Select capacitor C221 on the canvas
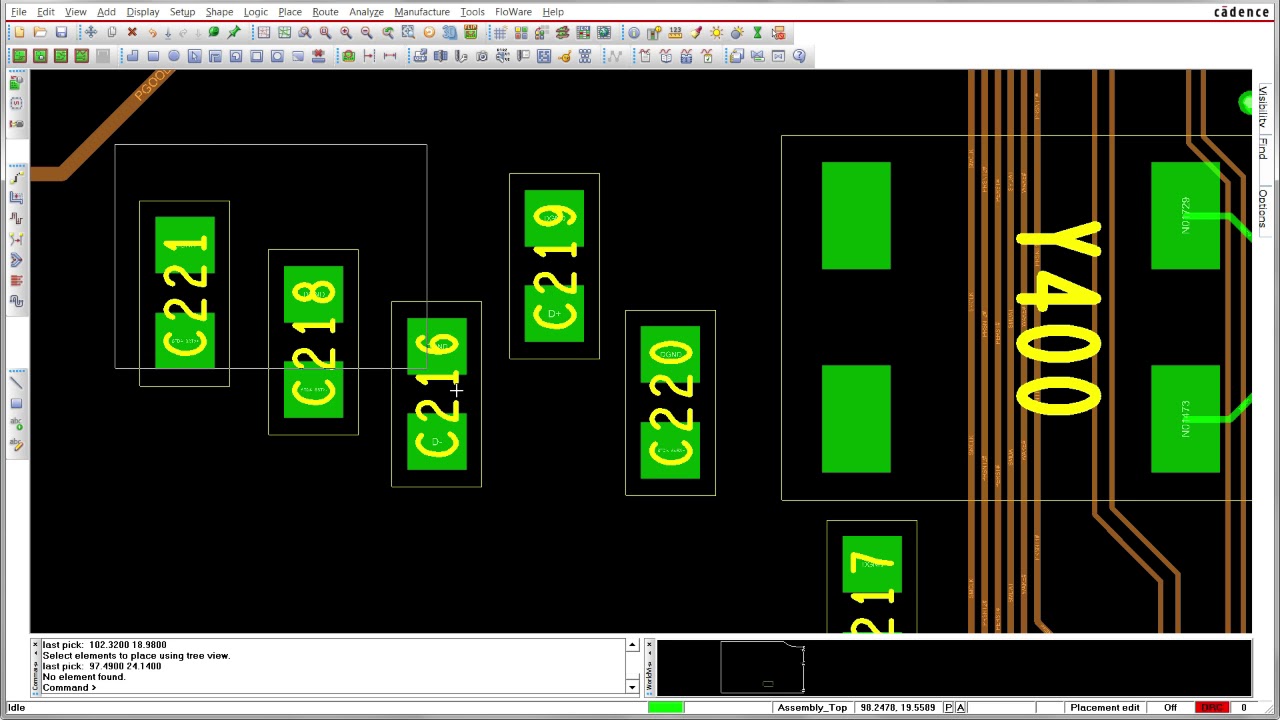The image size is (1280, 720). pyautogui.click(x=184, y=294)
